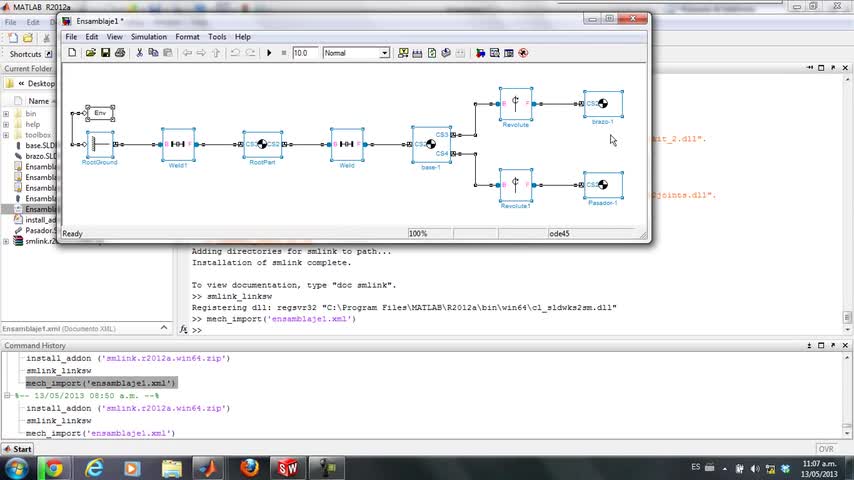854x480 pixels.
Task: Open the File menu in Ensamblaje1 window
Action: click(x=71, y=37)
